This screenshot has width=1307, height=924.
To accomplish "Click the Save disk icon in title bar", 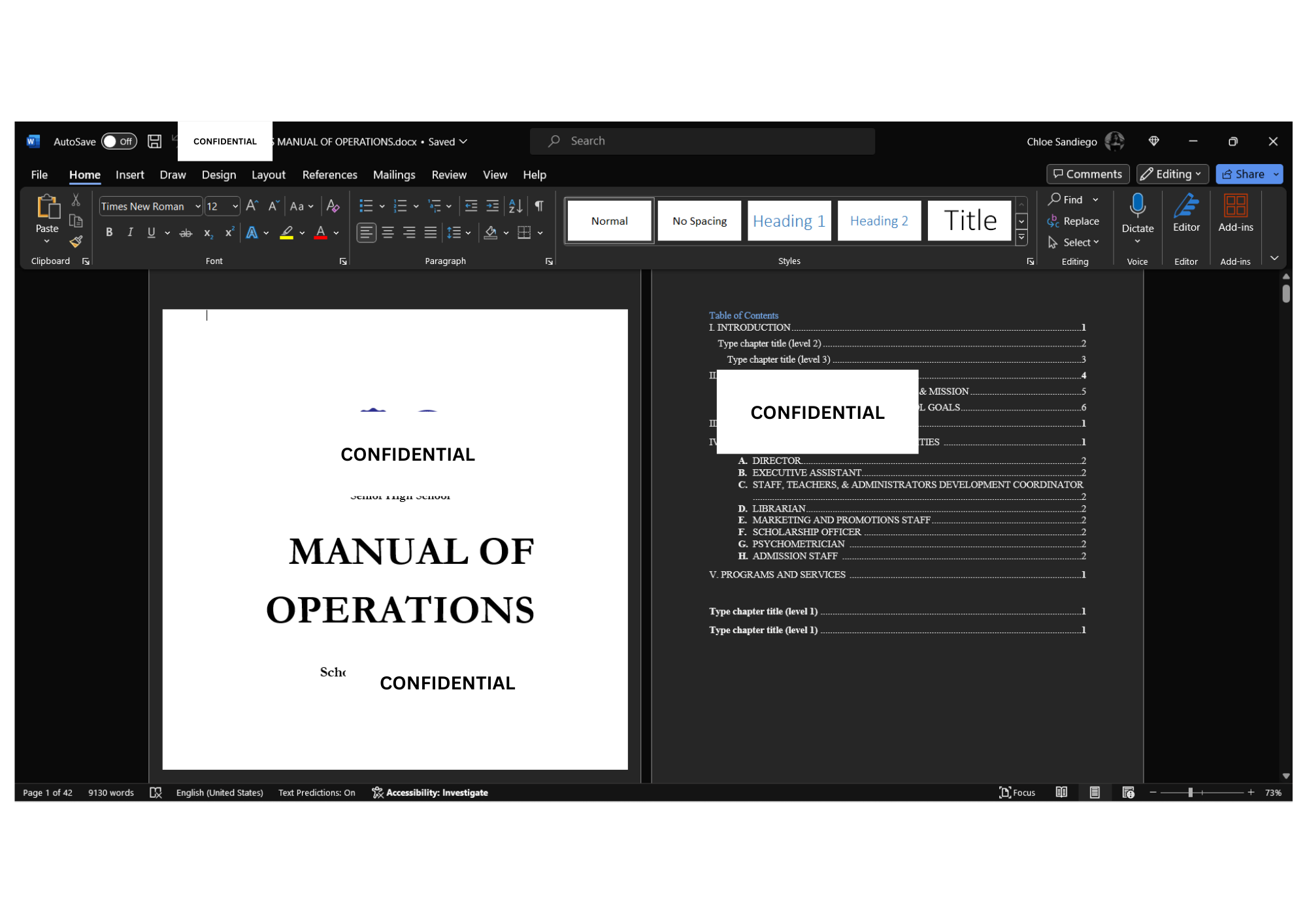I will point(154,141).
